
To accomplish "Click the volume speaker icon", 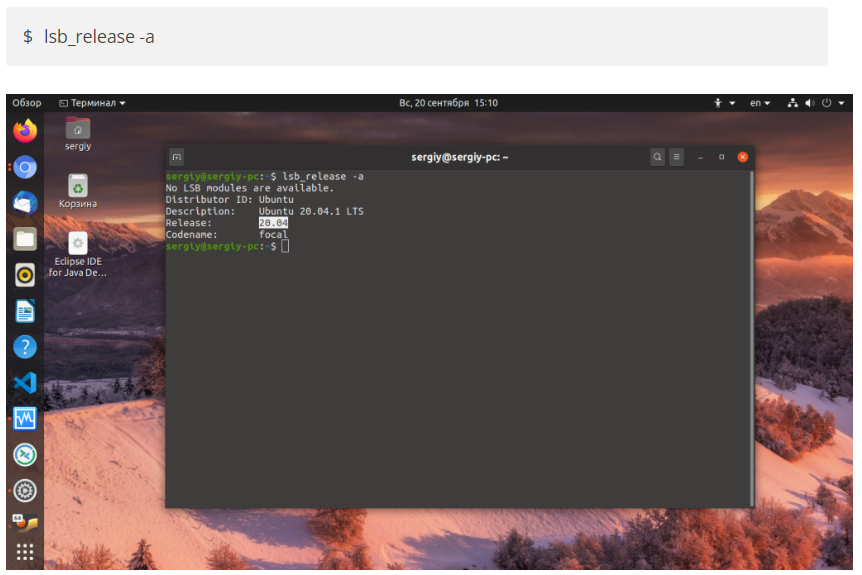I will click(x=809, y=103).
